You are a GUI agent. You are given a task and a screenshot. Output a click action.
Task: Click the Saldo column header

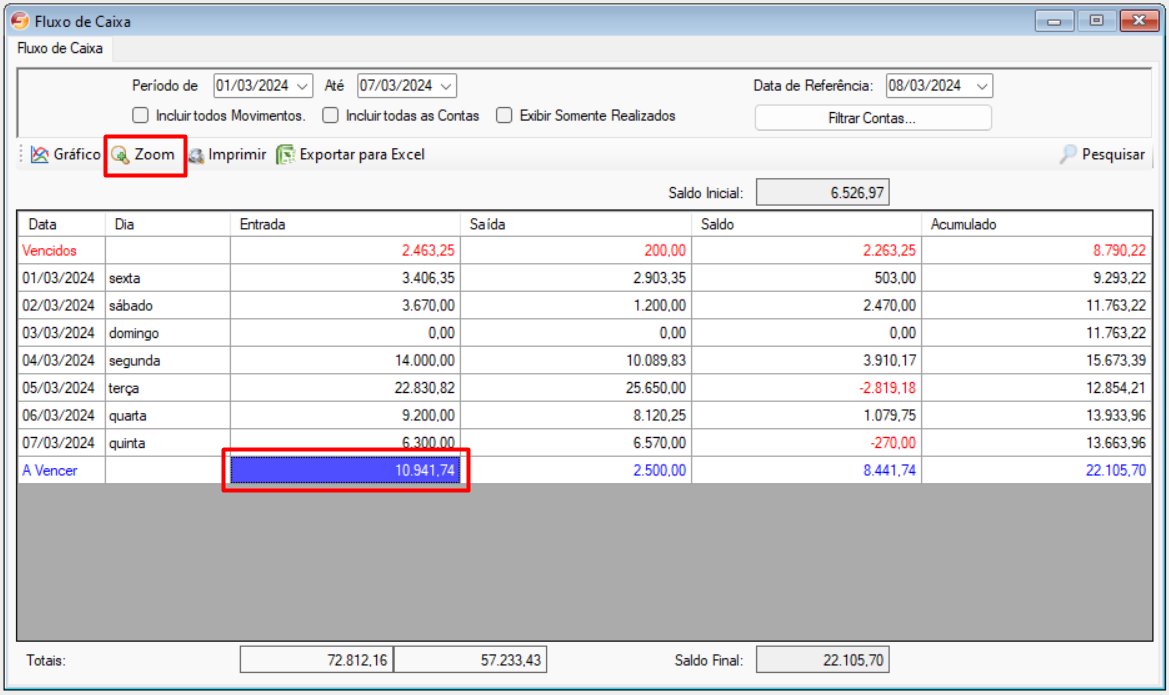(807, 224)
